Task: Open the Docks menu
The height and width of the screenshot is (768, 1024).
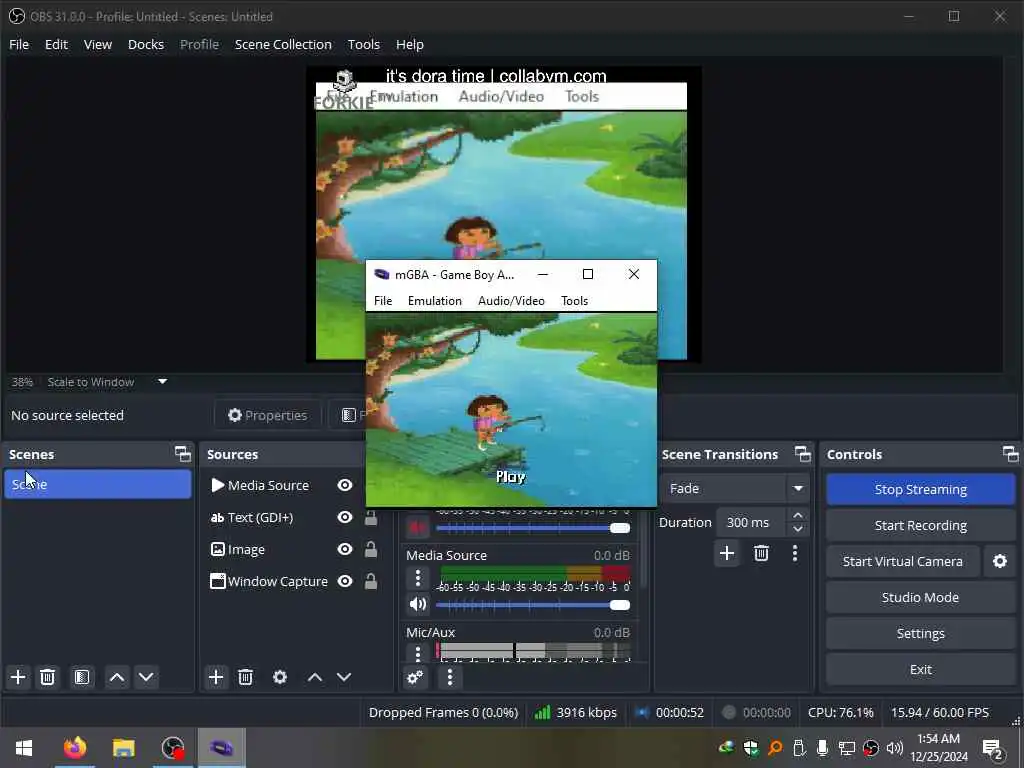Action: (x=146, y=44)
